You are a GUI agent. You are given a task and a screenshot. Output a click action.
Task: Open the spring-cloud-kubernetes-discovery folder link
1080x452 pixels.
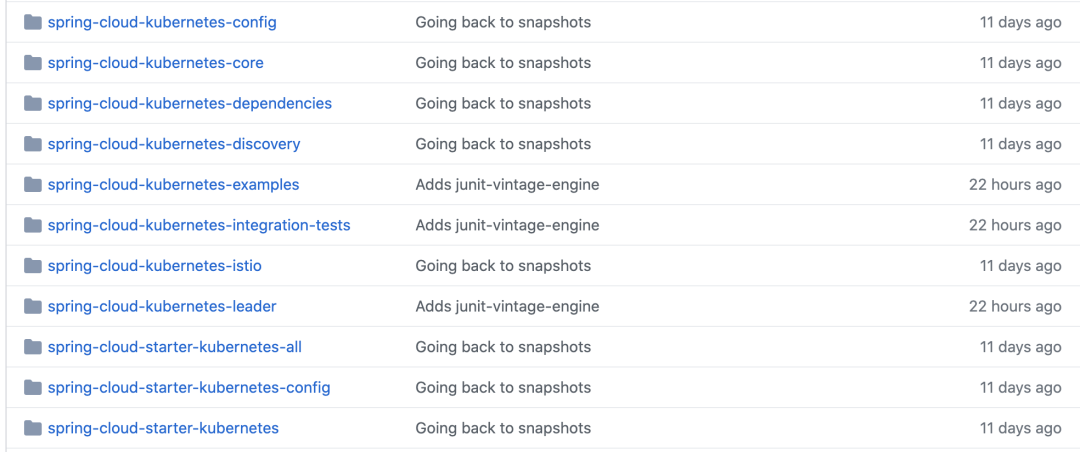tap(174, 144)
